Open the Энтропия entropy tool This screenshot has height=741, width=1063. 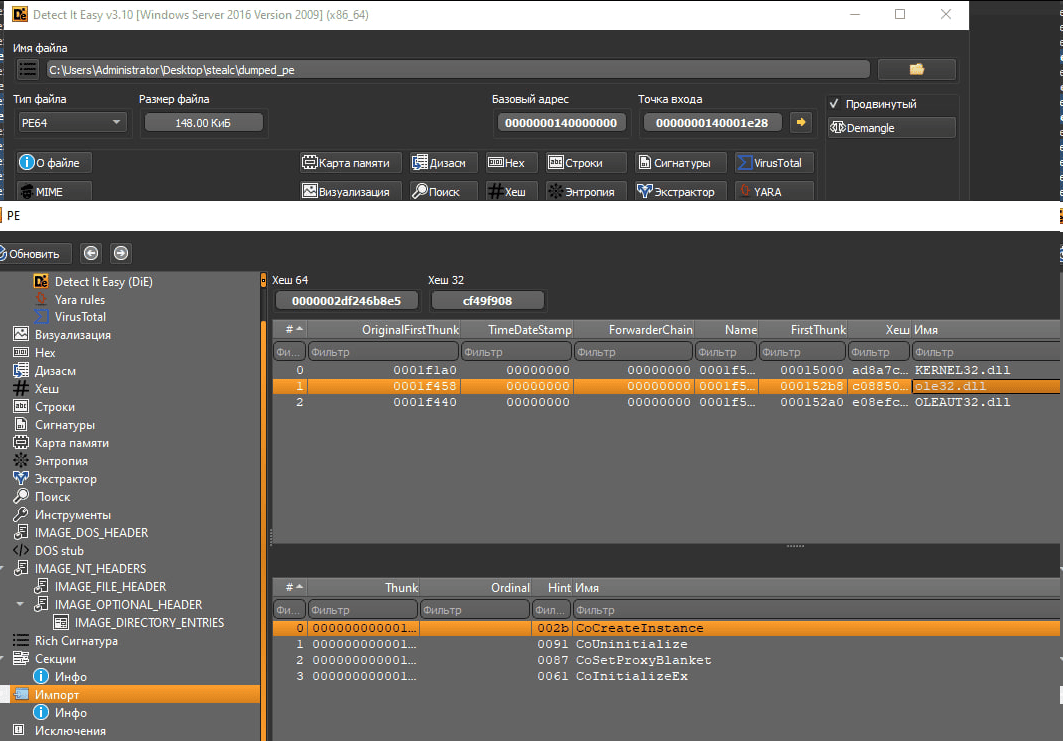[x=586, y=191]
